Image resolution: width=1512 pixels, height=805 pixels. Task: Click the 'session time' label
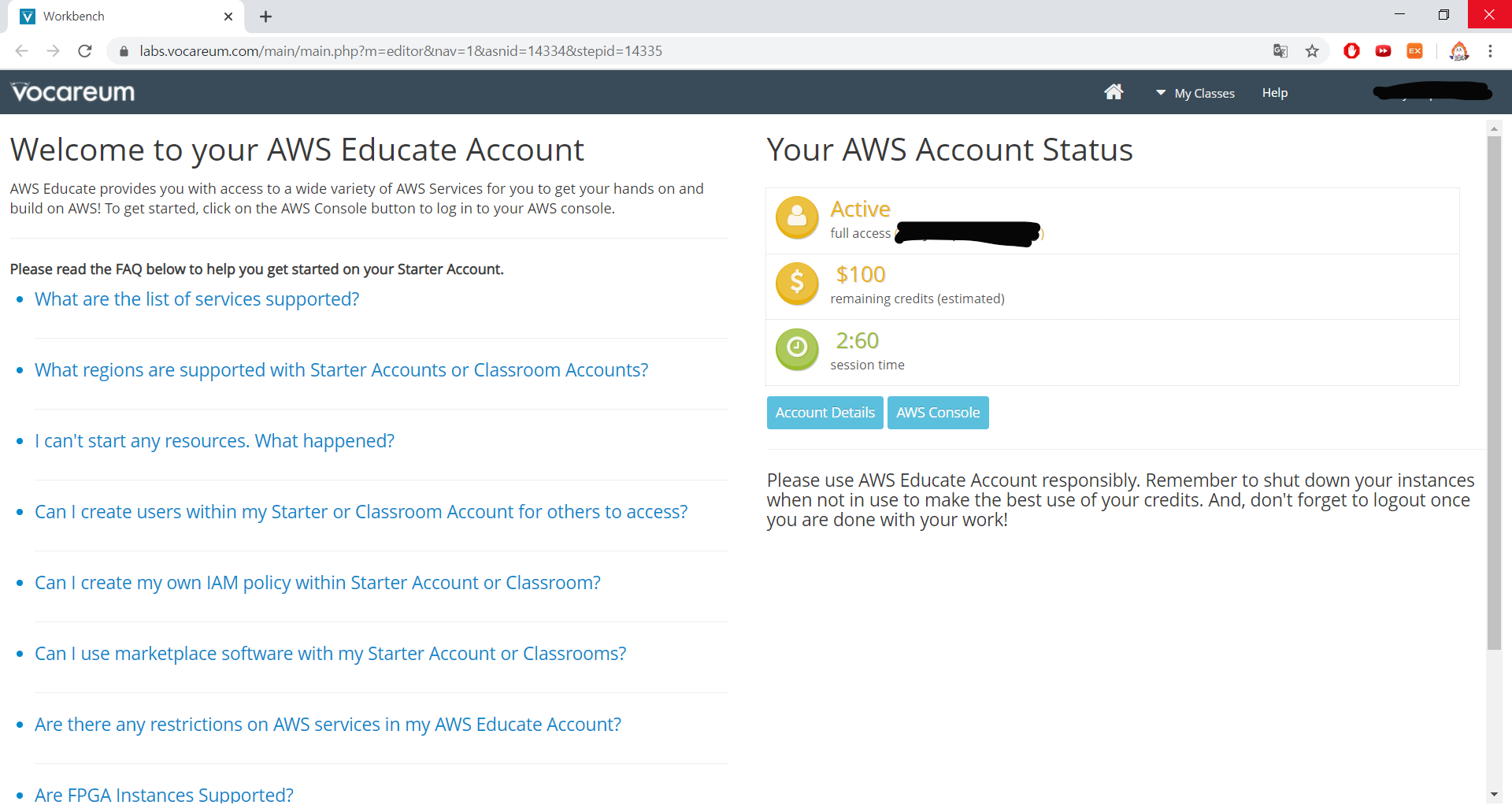pyautogui.click(x=867, y=365)
